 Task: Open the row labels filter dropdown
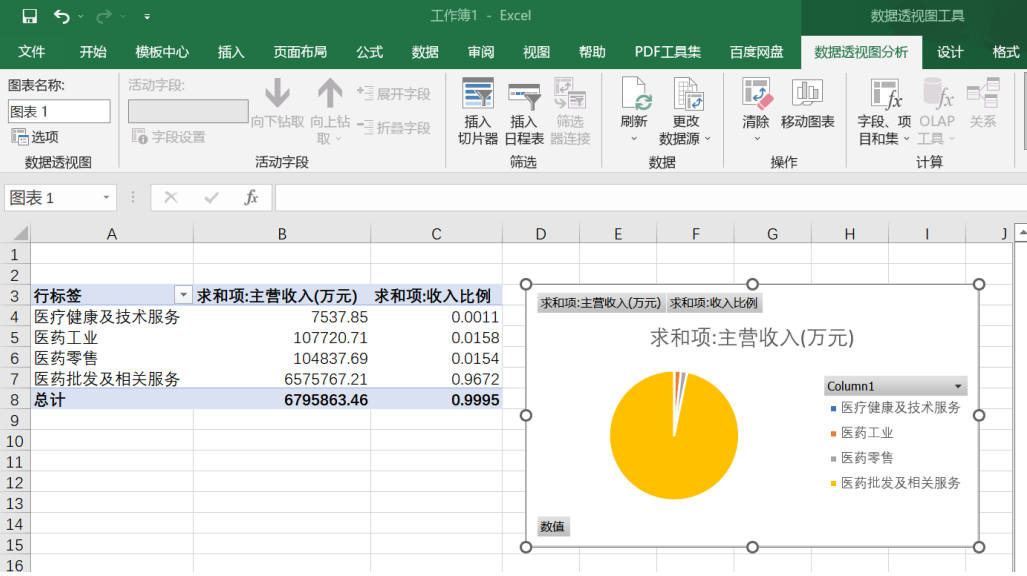point(183,295)
